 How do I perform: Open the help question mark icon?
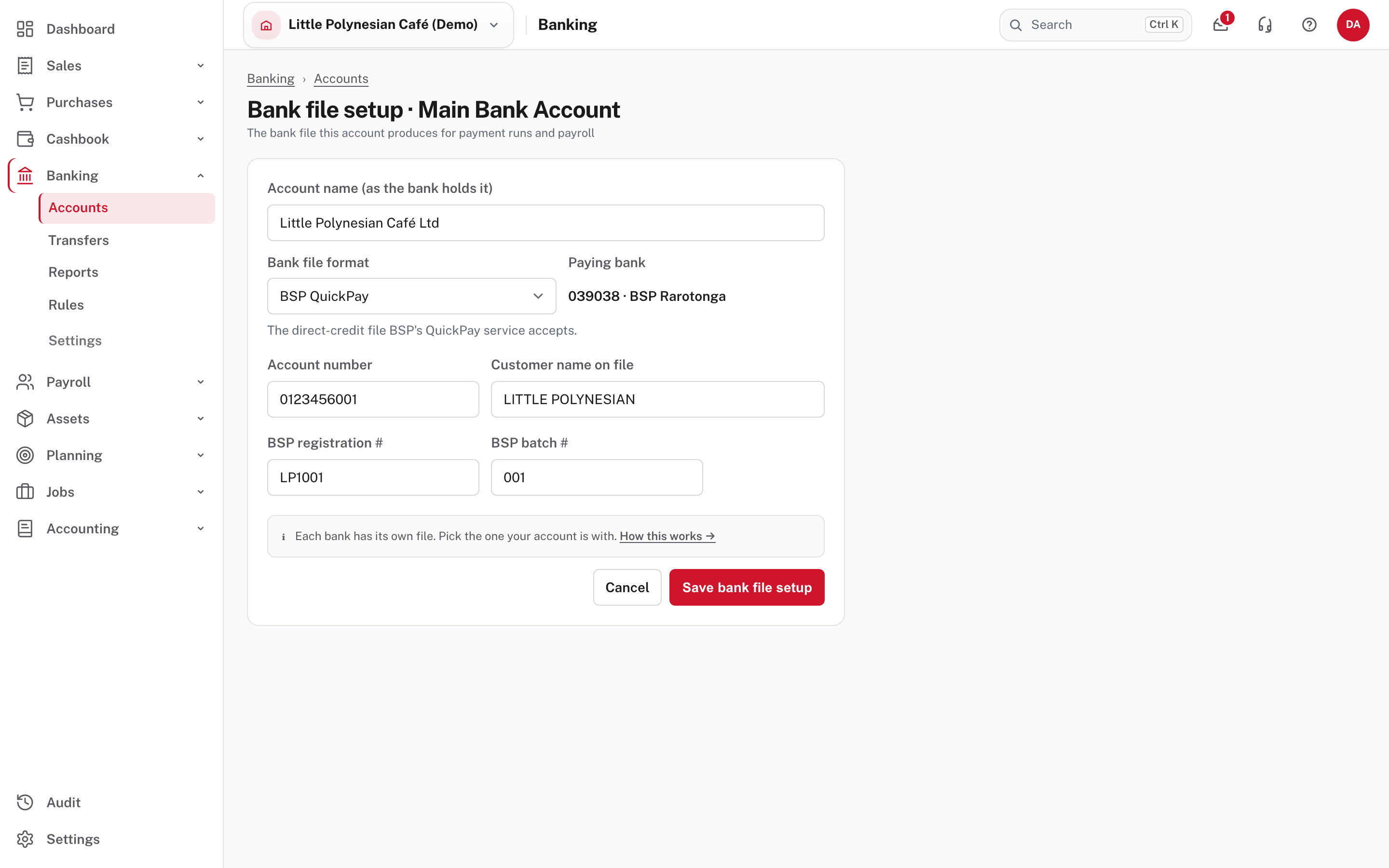(1309, 25)
